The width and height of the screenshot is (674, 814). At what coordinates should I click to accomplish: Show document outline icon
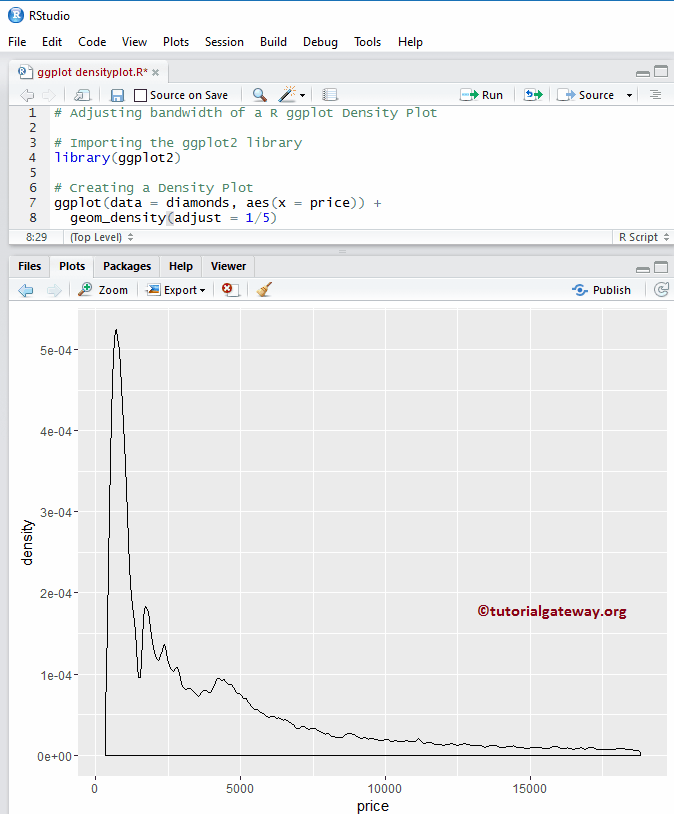click(x=655, y=94)
